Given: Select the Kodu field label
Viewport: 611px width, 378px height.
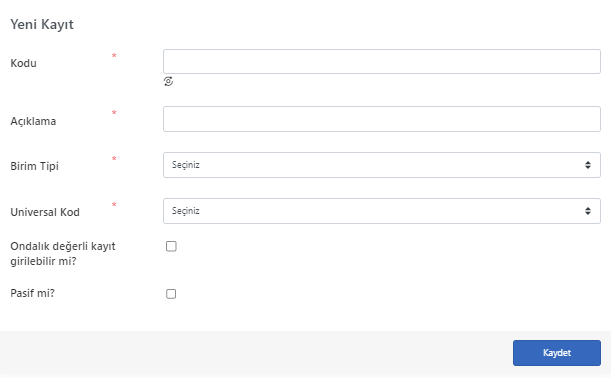Looking at the screenshot, I should (x=23, y=63).
